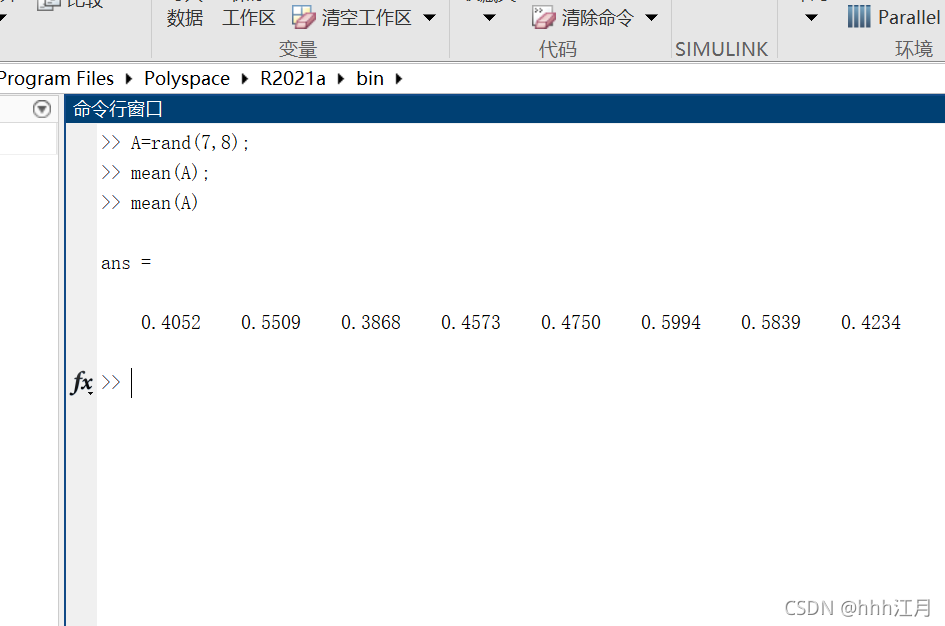Click the value 0.4573
945x626 pixels.
(471, 322)
